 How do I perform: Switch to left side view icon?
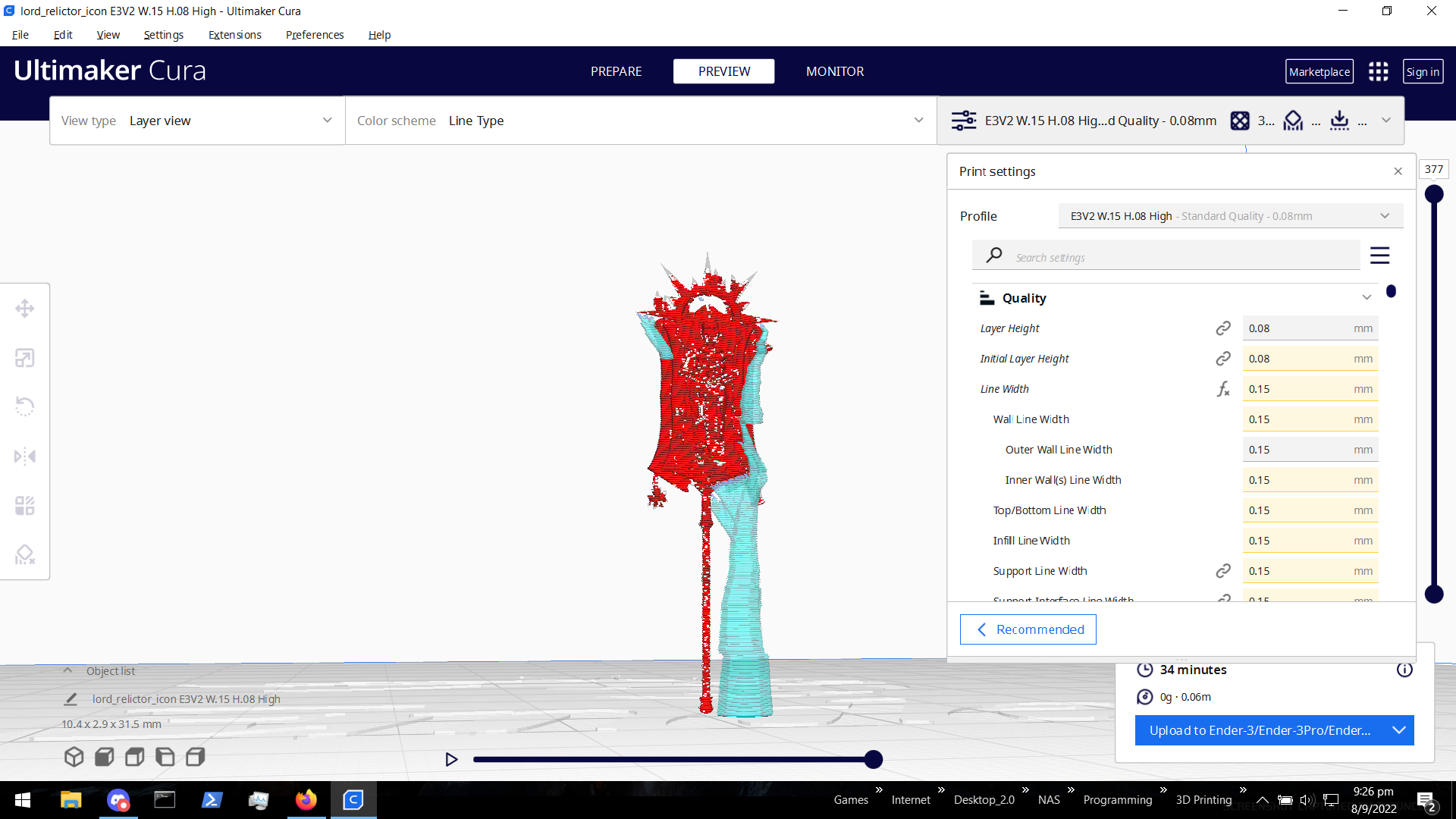click(x=165, y=757)
